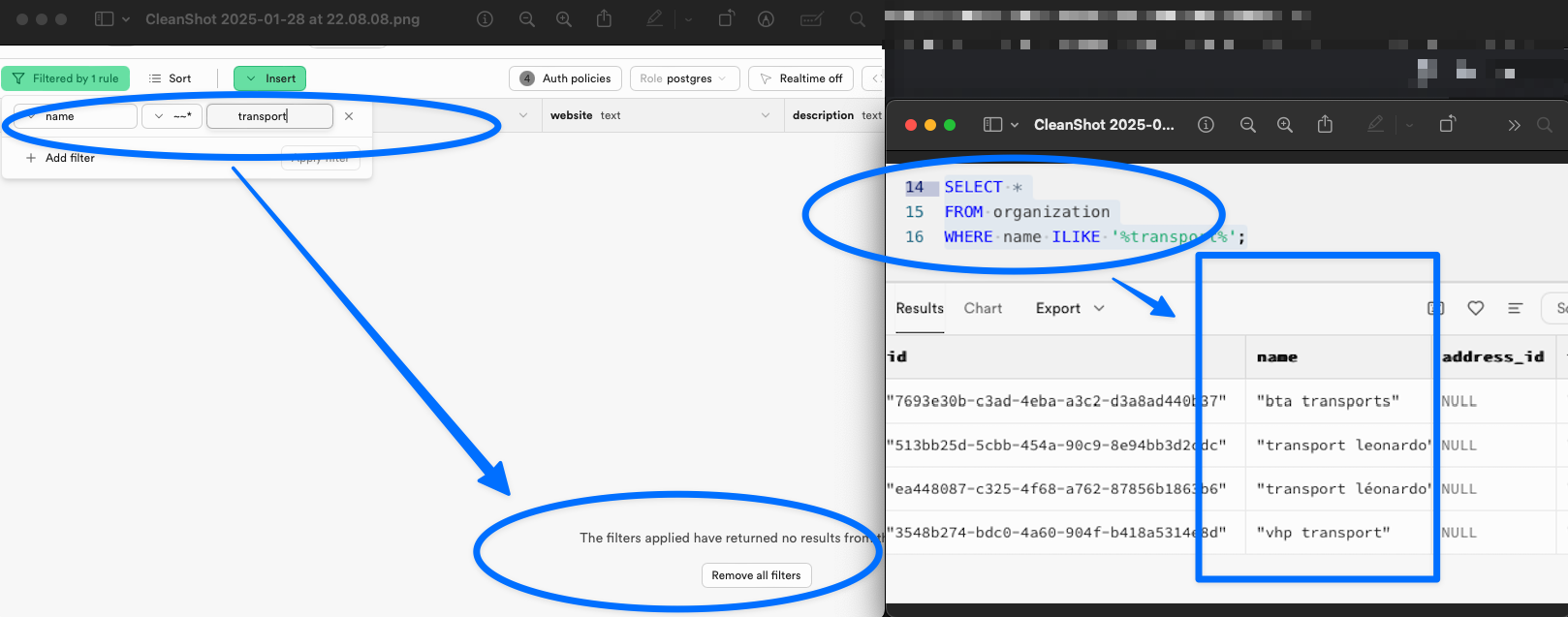Zoom in on right Preview window
The width and height of the screenshot is (1568, 617).
(x=1285, y=125)
